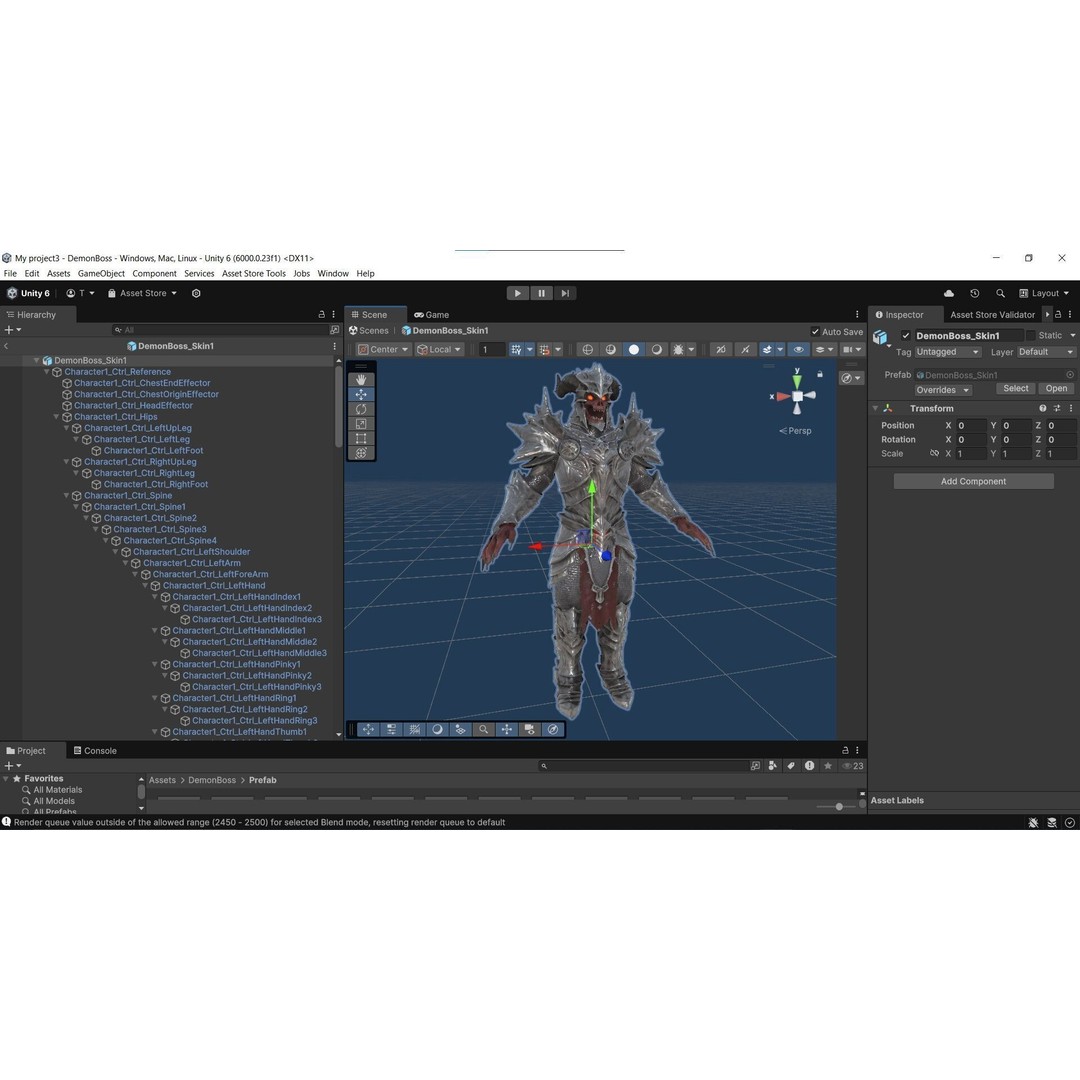Open the Center pivot dropdown
Screen dimensions: 1080x1080
click(x=384, y=350)
